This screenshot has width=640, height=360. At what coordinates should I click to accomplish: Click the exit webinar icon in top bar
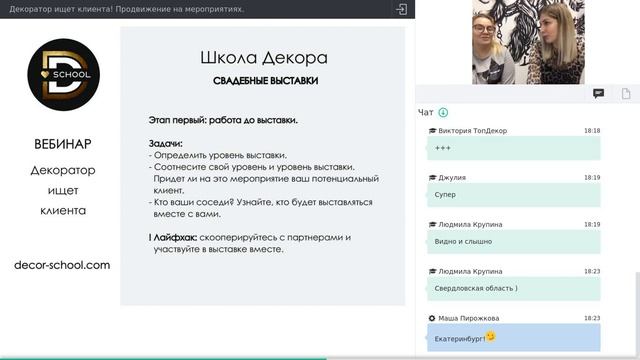pyautogui.click(x=401, y=9)
